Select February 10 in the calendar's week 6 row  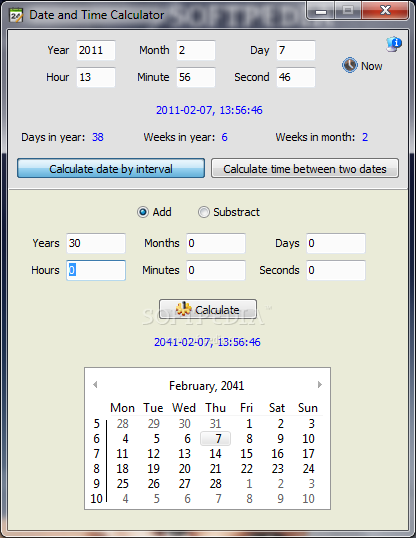click(x=308, y=438)
